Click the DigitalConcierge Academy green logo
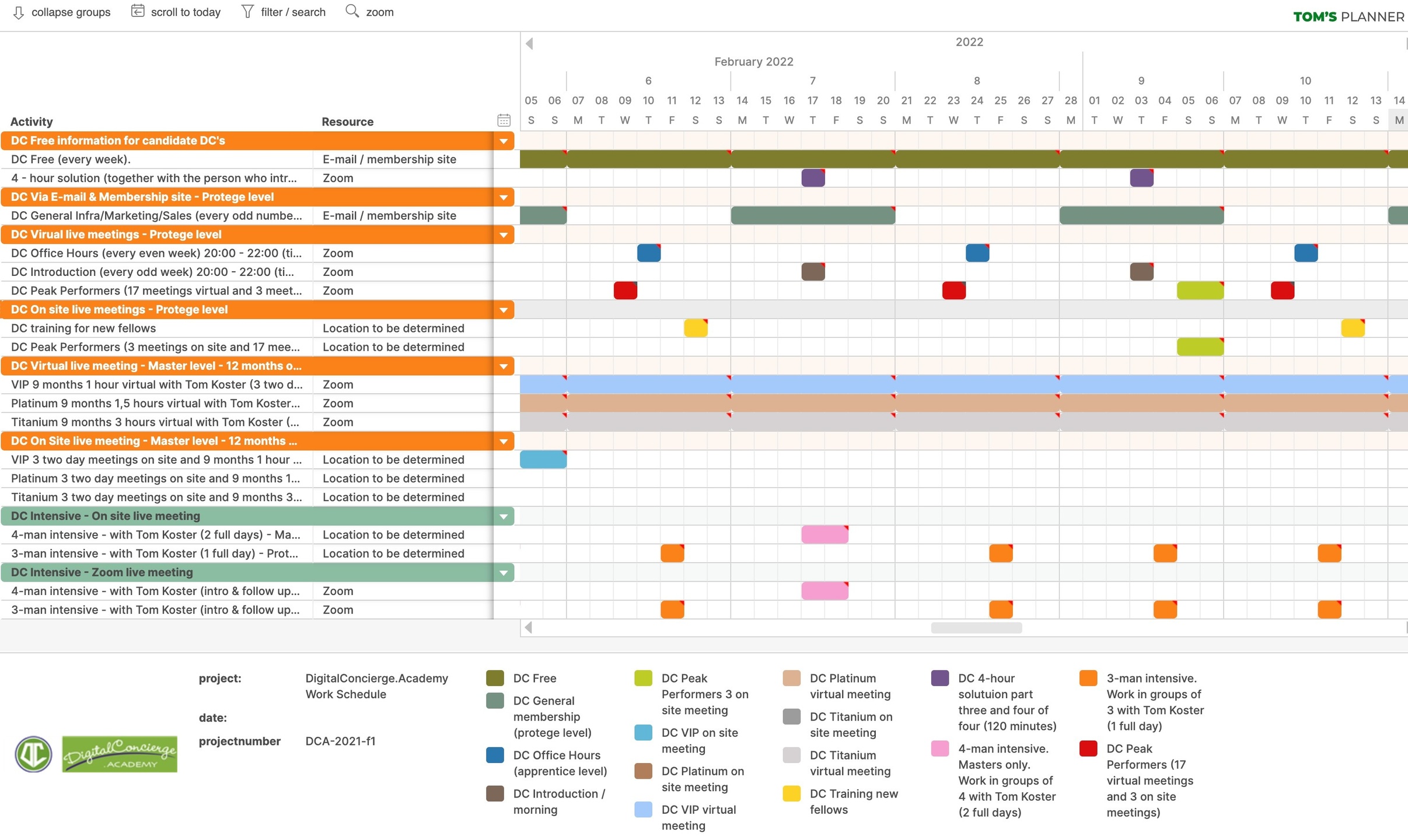The image size is (1408, 840). [x=120, y=754]
